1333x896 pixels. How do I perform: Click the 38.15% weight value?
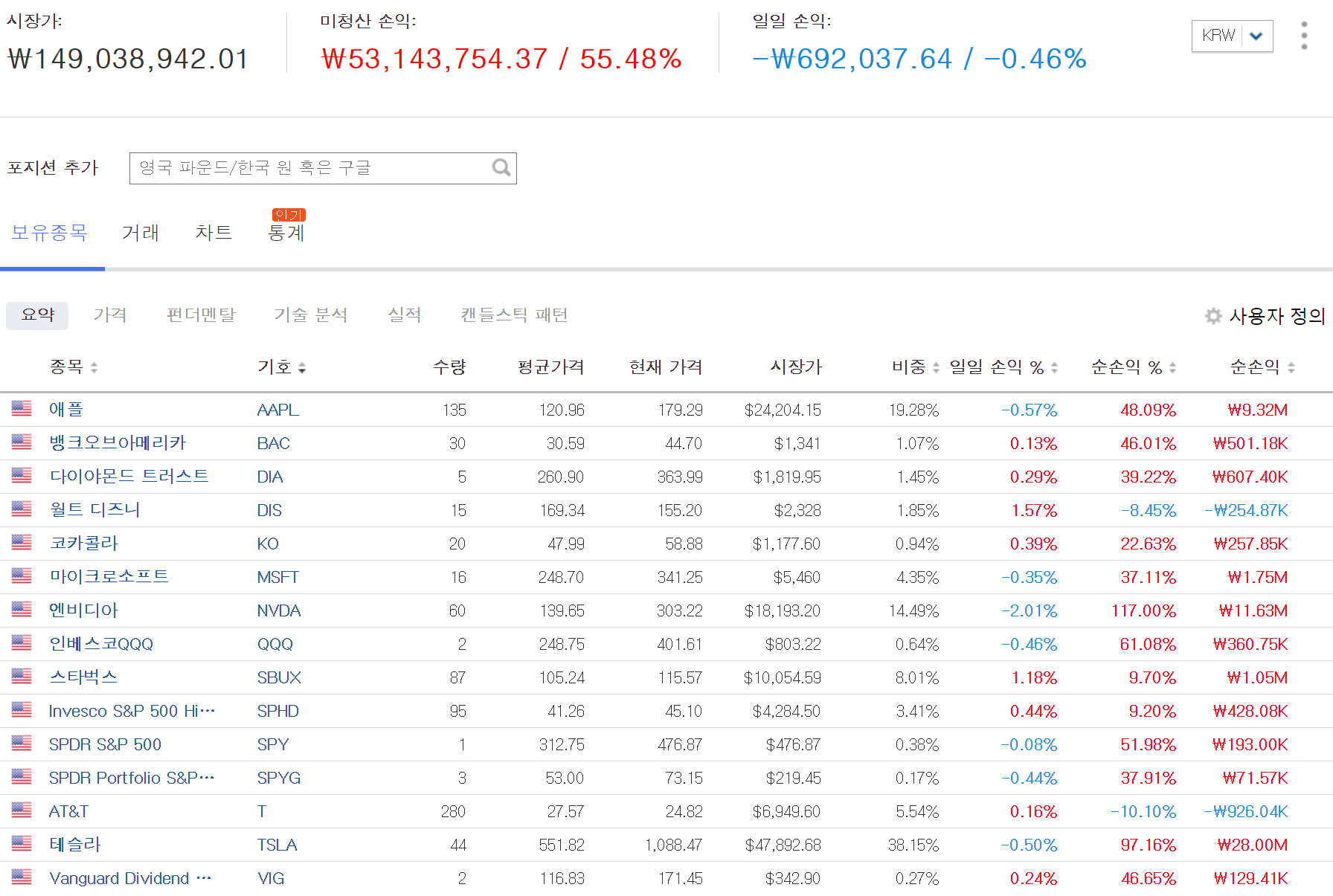pos(913,845)
